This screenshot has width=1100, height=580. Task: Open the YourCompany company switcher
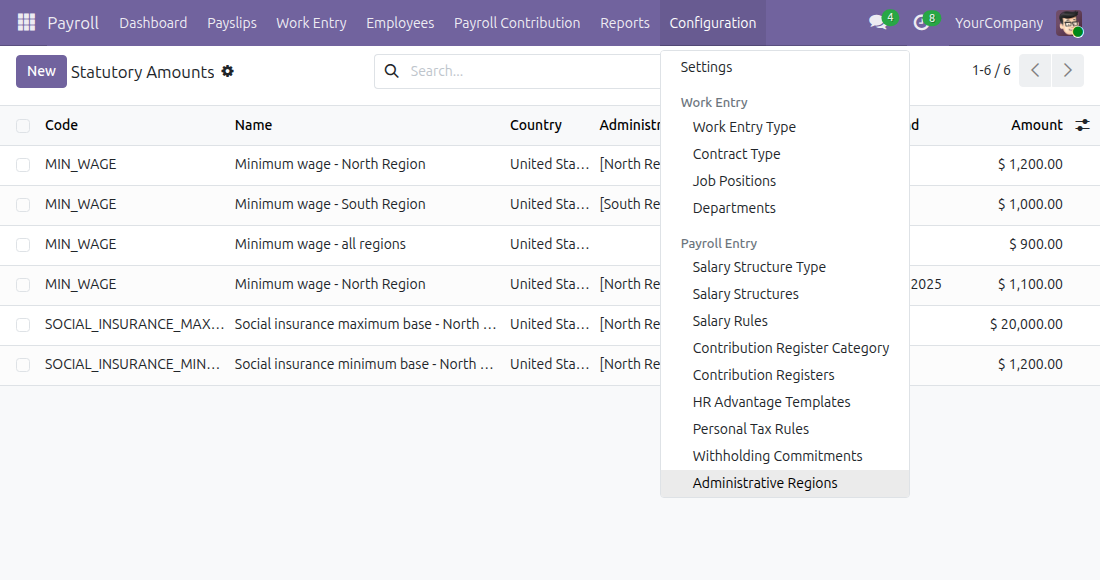point(999,22)
